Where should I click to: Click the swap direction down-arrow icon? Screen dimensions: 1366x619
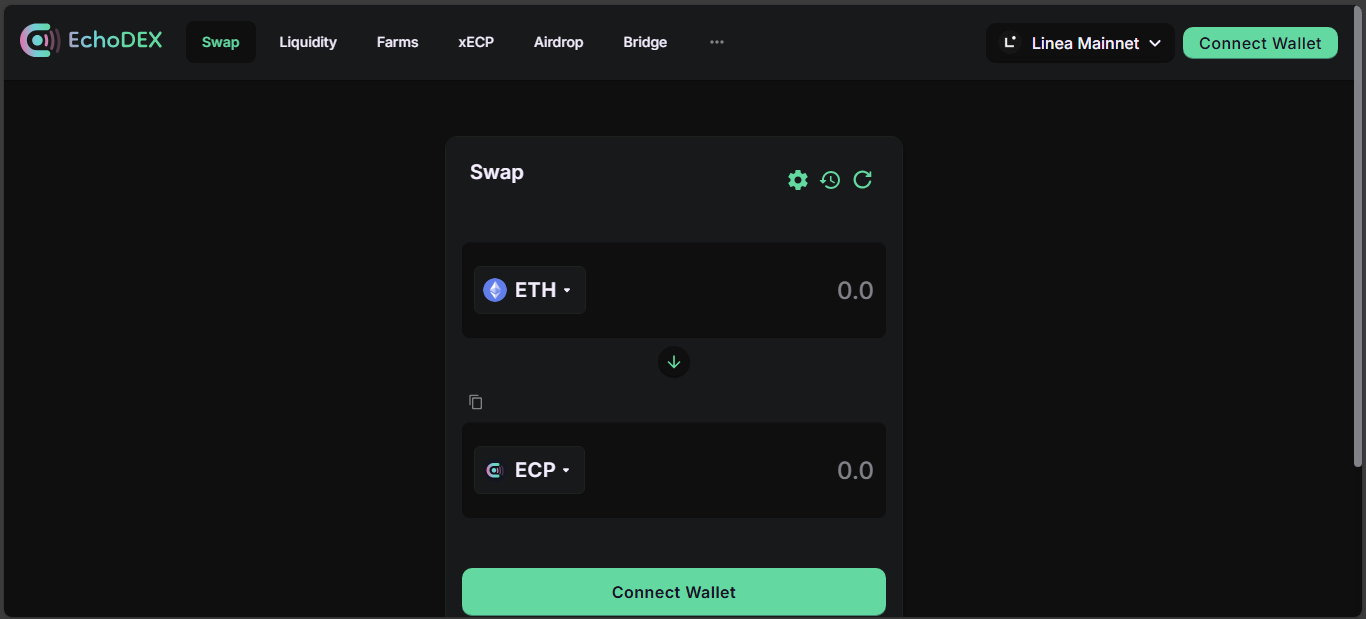point(674,362)
